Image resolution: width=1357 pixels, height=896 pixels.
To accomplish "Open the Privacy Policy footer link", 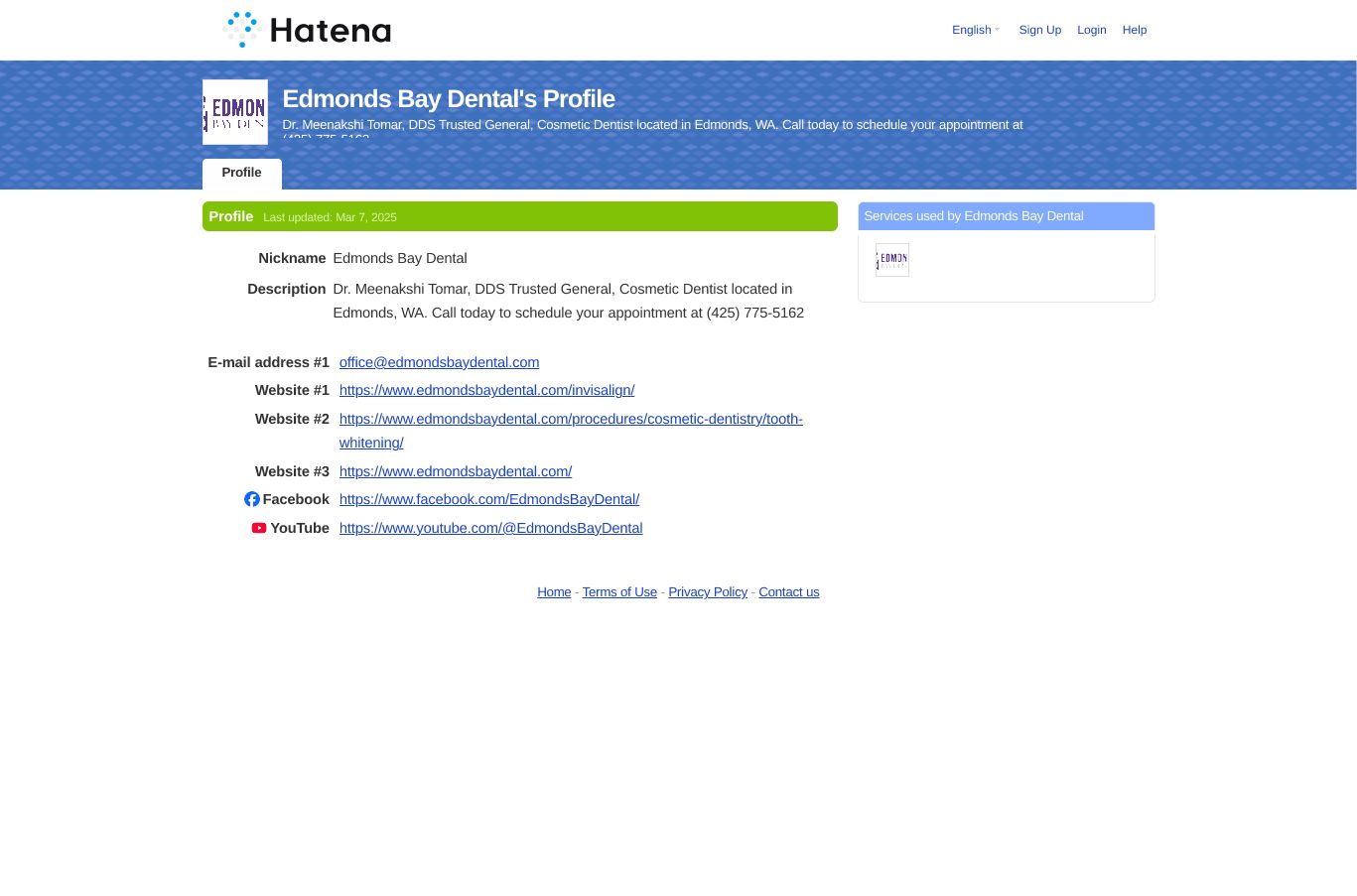I will click(x=707, y=591).
